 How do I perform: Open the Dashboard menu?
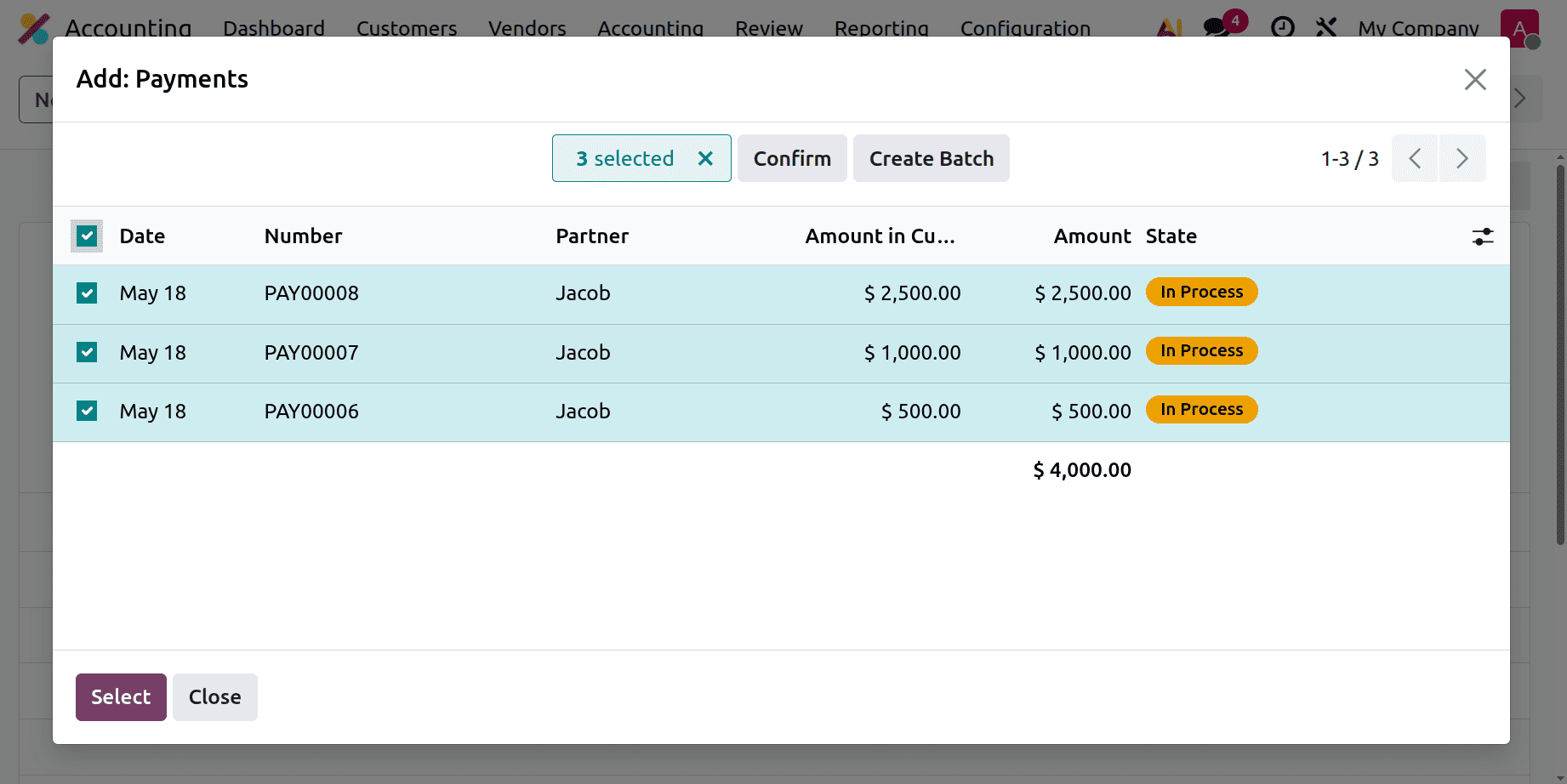click(274, 28)
